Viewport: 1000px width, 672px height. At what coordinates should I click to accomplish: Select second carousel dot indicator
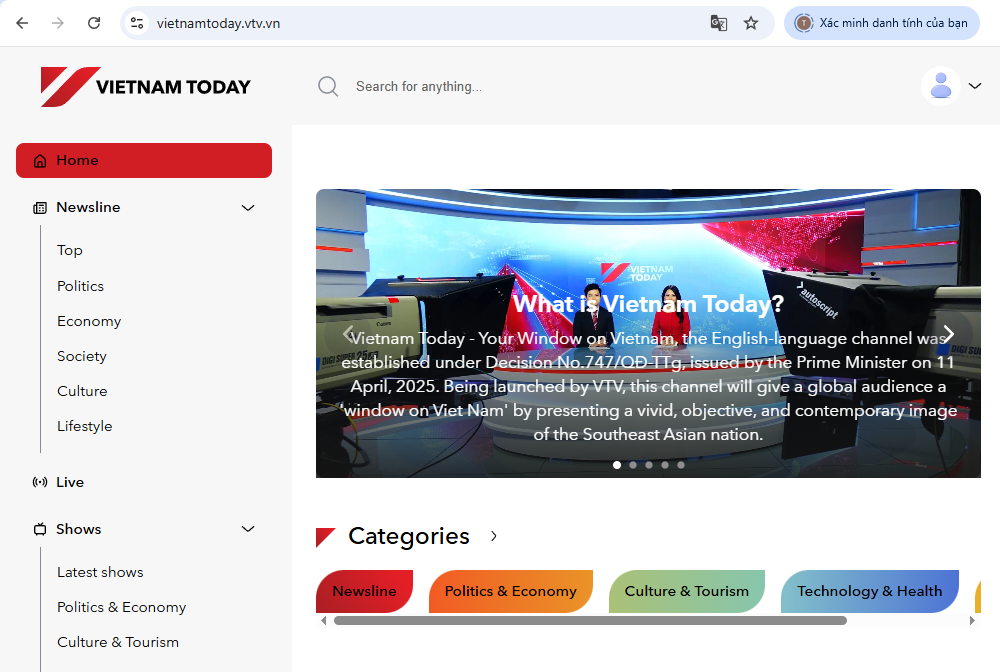click(633, 465)
